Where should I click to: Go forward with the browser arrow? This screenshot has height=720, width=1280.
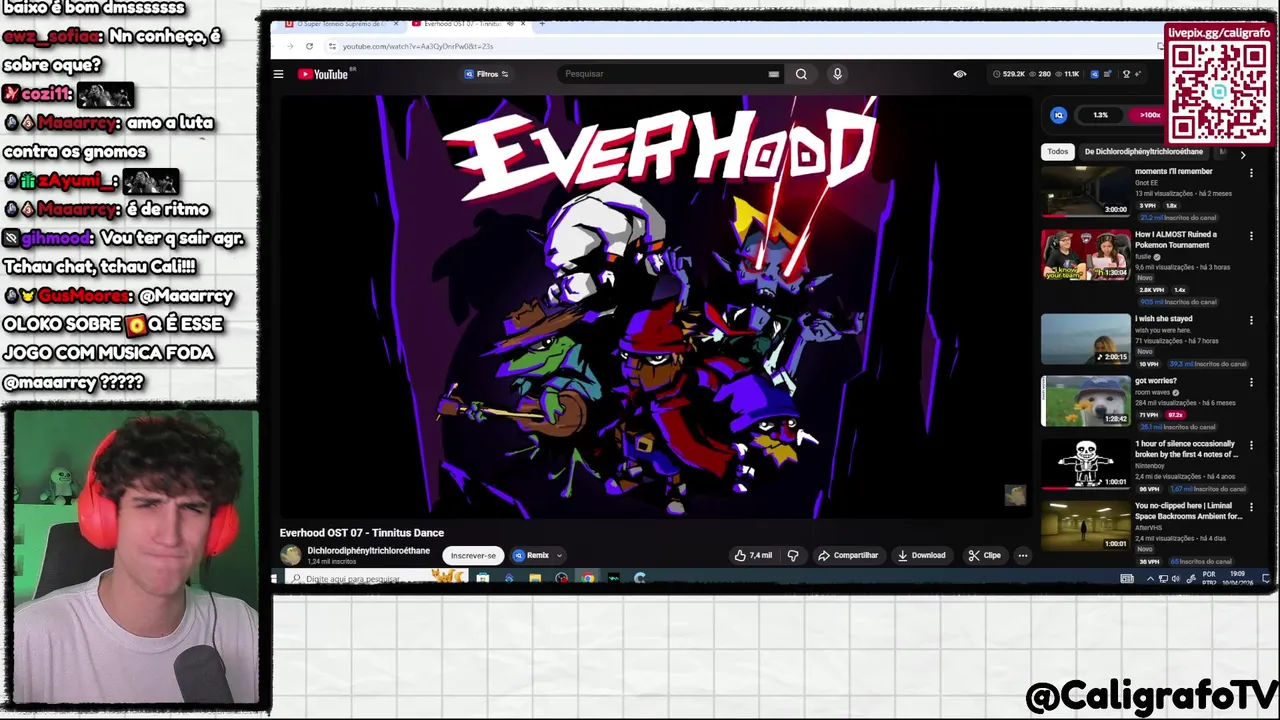pos(291,46)
